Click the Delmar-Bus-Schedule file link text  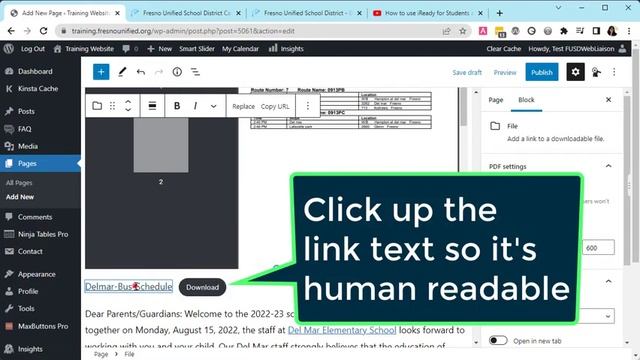point(129,287)
